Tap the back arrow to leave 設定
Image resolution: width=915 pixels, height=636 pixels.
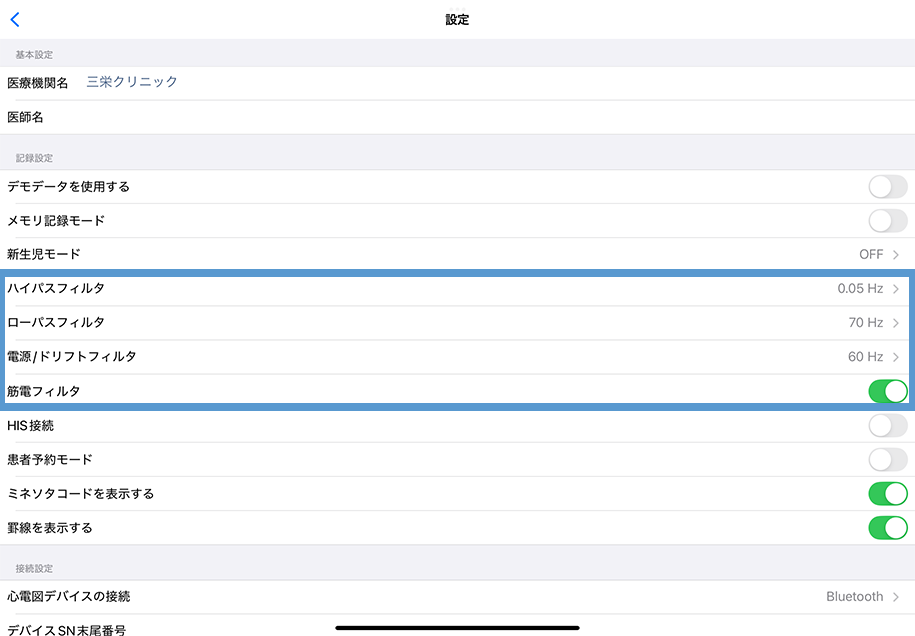pyautogui.click(x=15, y=18)
